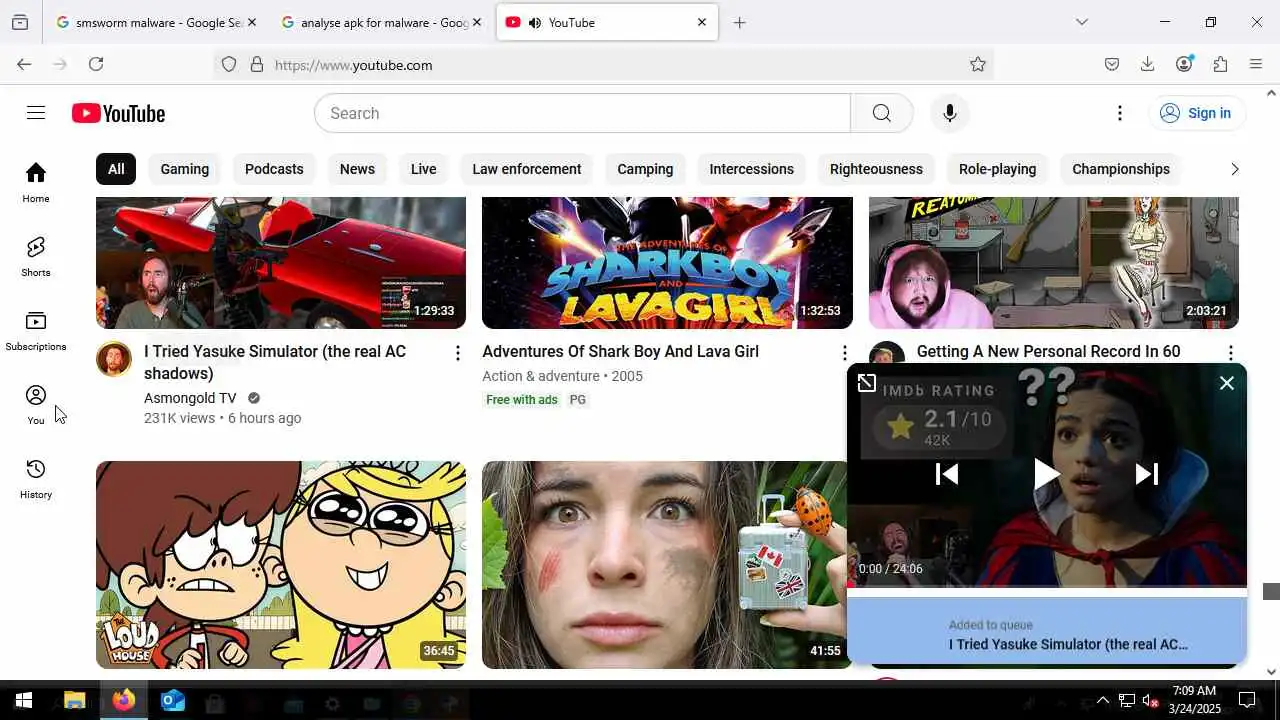Select the Camping filter chip
1280x720 pixels.
(645, 169)
